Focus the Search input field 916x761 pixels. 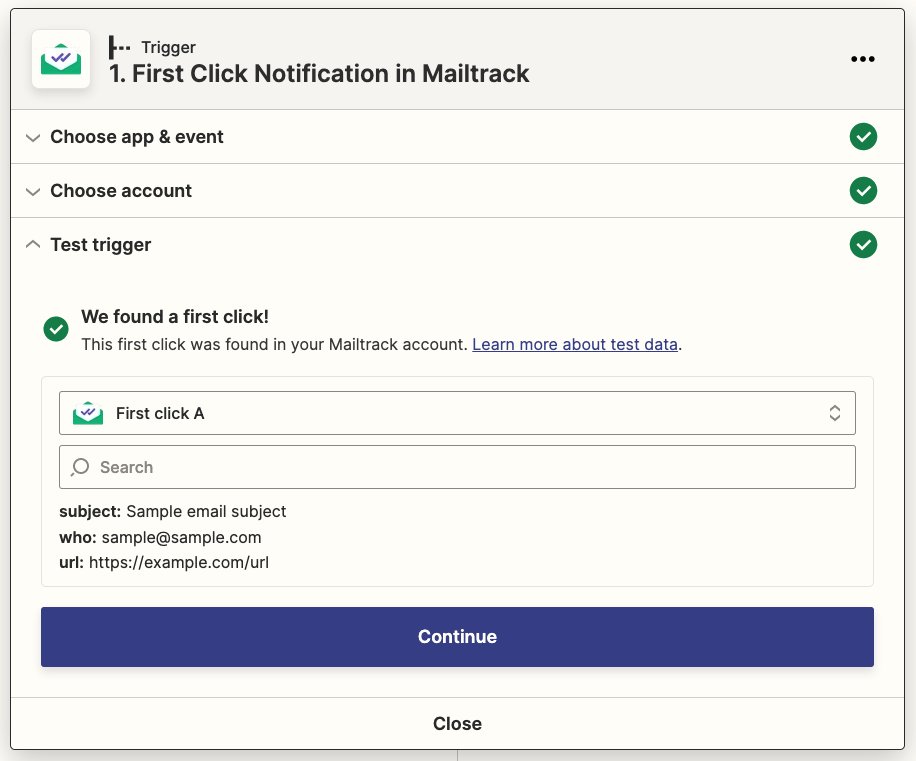point(470,467)
